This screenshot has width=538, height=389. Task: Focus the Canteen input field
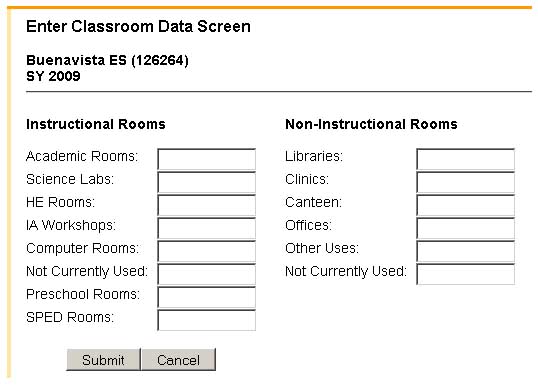coord(466,205)
